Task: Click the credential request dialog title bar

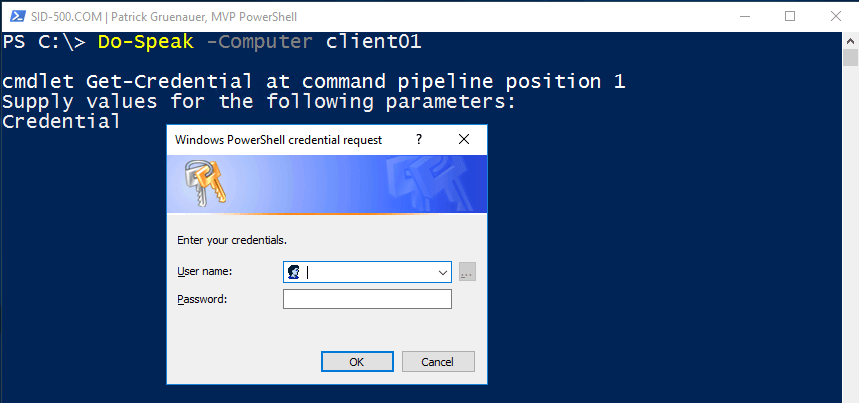Action: (280, 140)
